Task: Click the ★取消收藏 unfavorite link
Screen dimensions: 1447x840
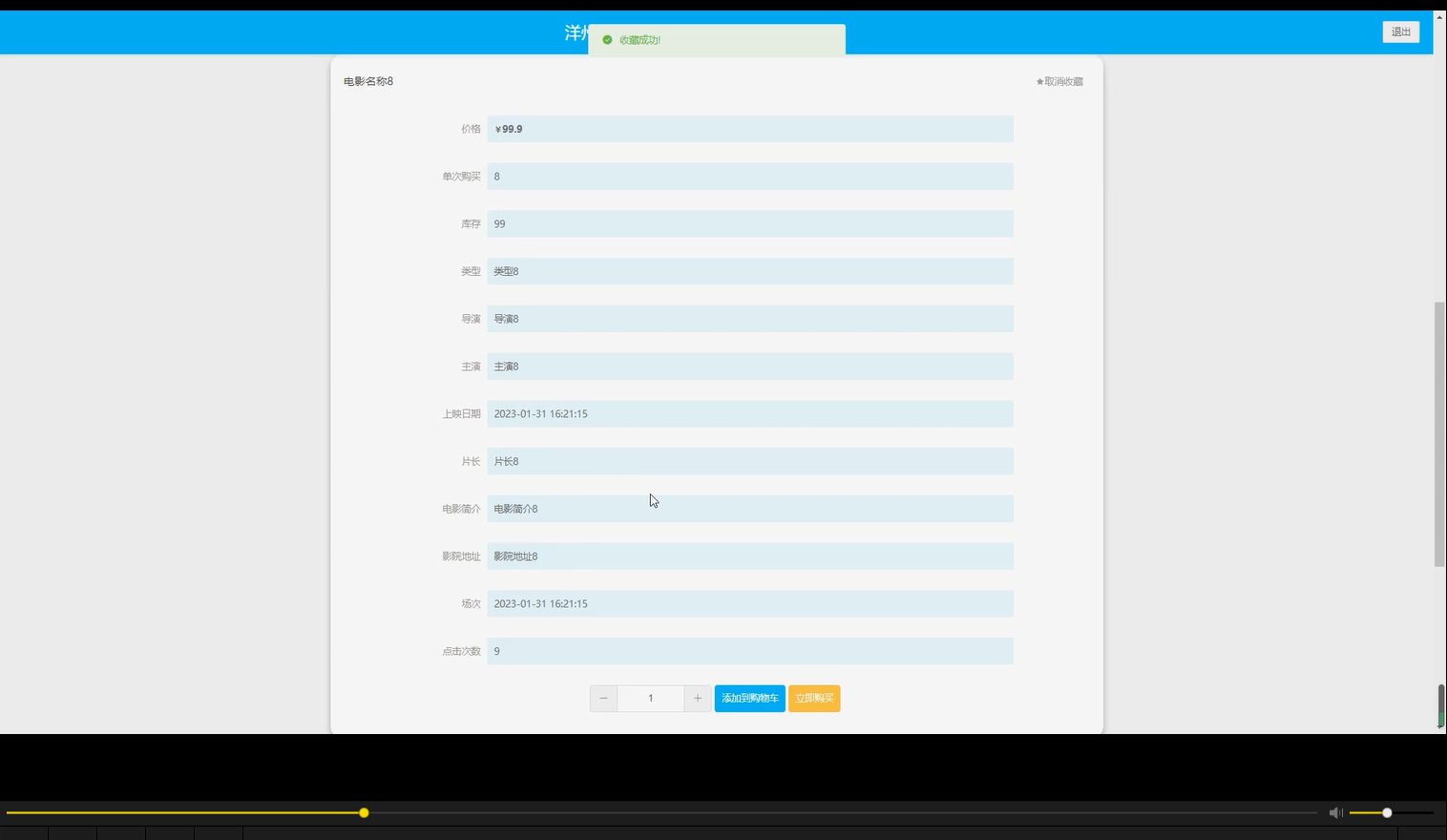Action: click(1059, 81)
